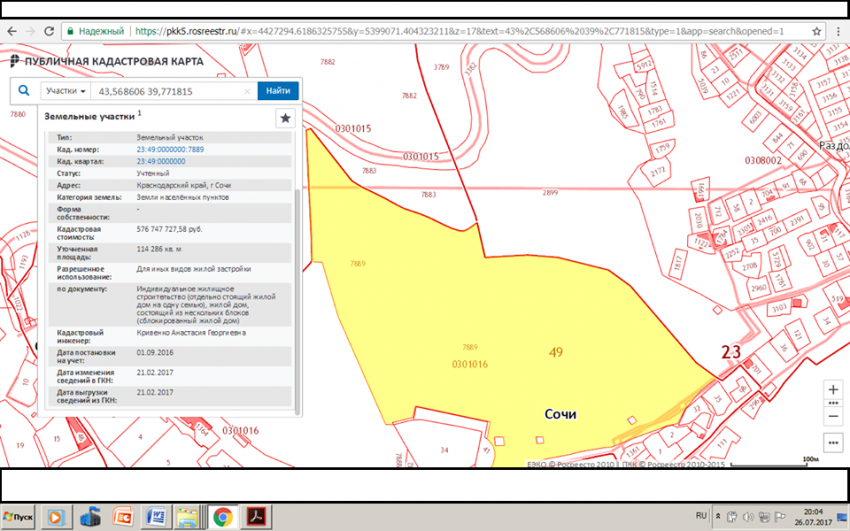Switch to the Chrome taskbar button
The image size is (850, 531).
(223, 517)
